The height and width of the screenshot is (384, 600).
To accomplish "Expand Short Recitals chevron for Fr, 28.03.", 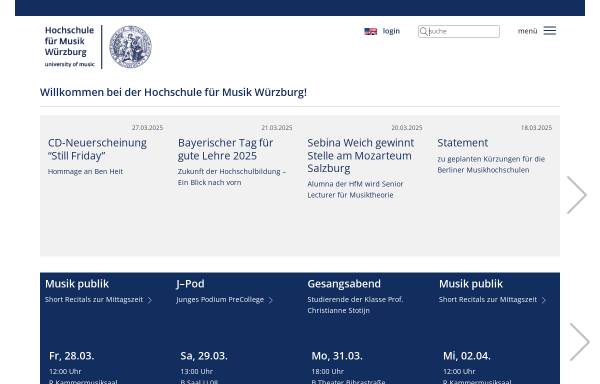I will pos(150,300).
